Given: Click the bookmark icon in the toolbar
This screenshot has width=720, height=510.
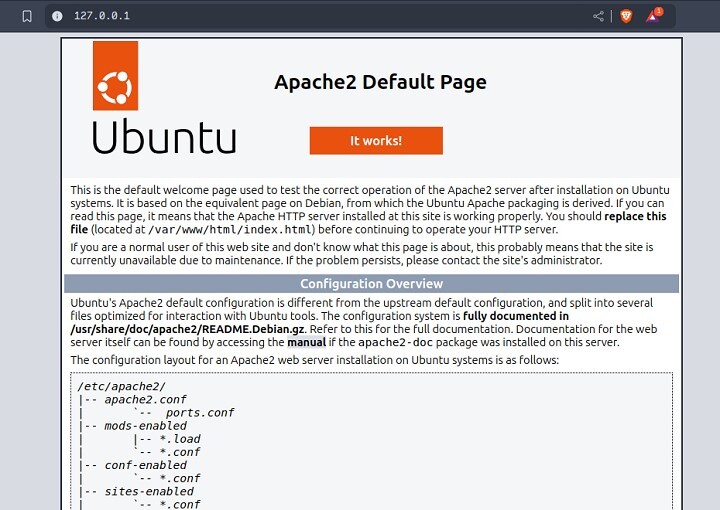Looking at the screenshot, I should (x=27, y=16).
